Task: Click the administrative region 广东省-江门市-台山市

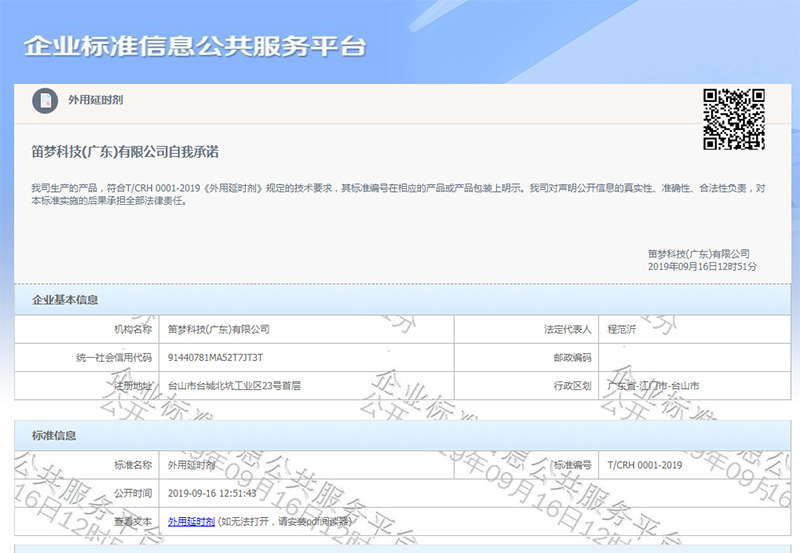Action: coord(653,385)
